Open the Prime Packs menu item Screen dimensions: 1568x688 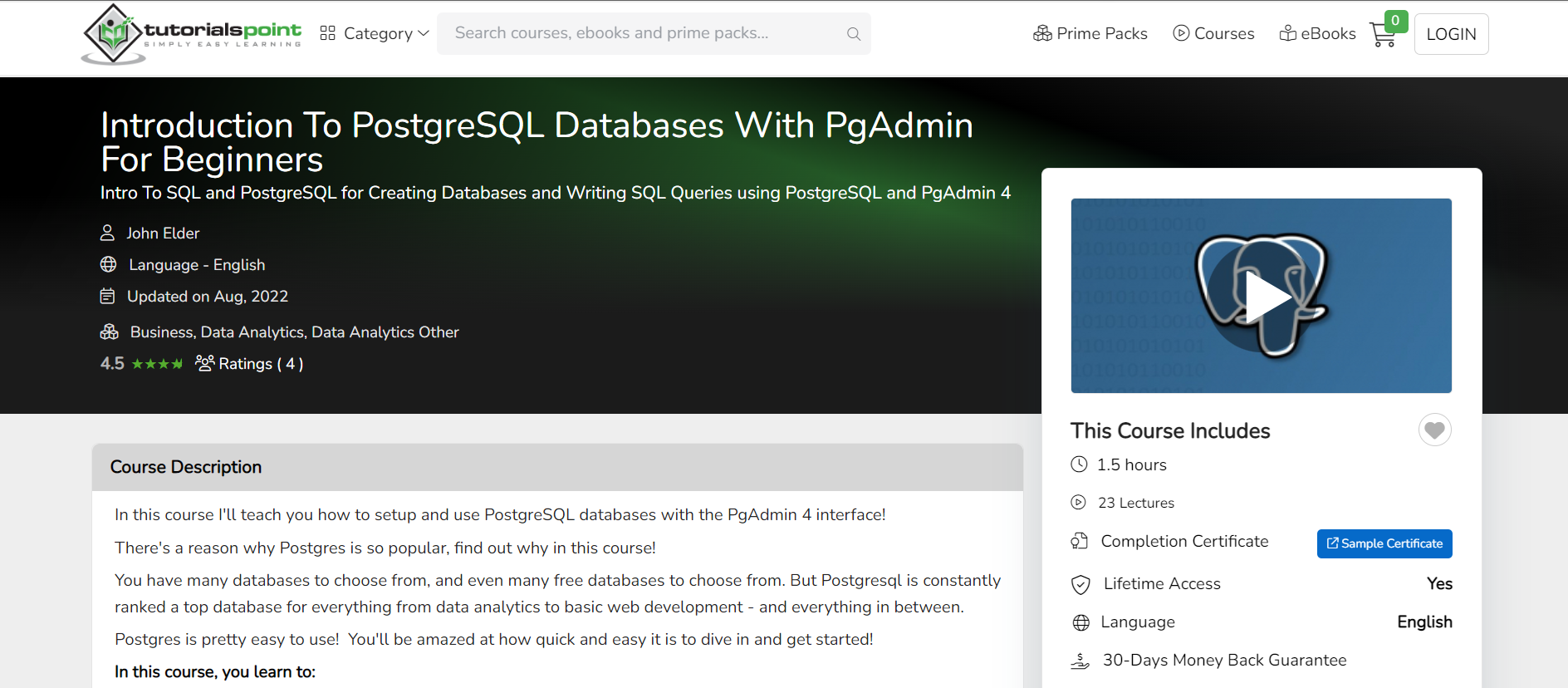[1090, 33]
